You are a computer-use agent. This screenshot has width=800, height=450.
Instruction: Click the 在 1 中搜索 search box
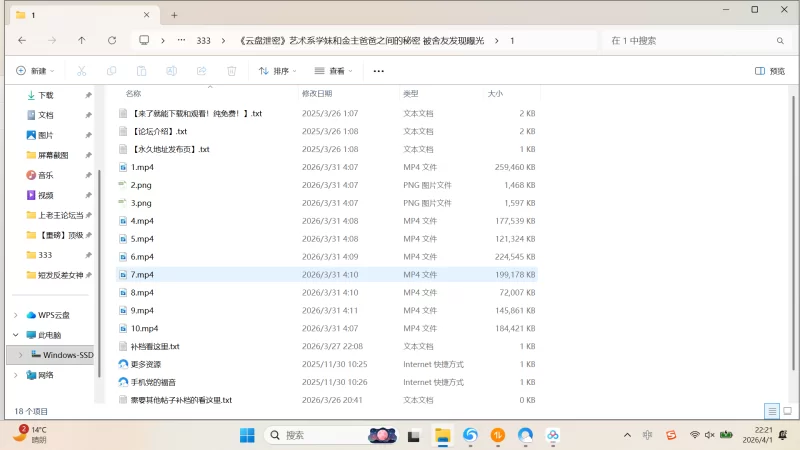(x=690, y=40)
